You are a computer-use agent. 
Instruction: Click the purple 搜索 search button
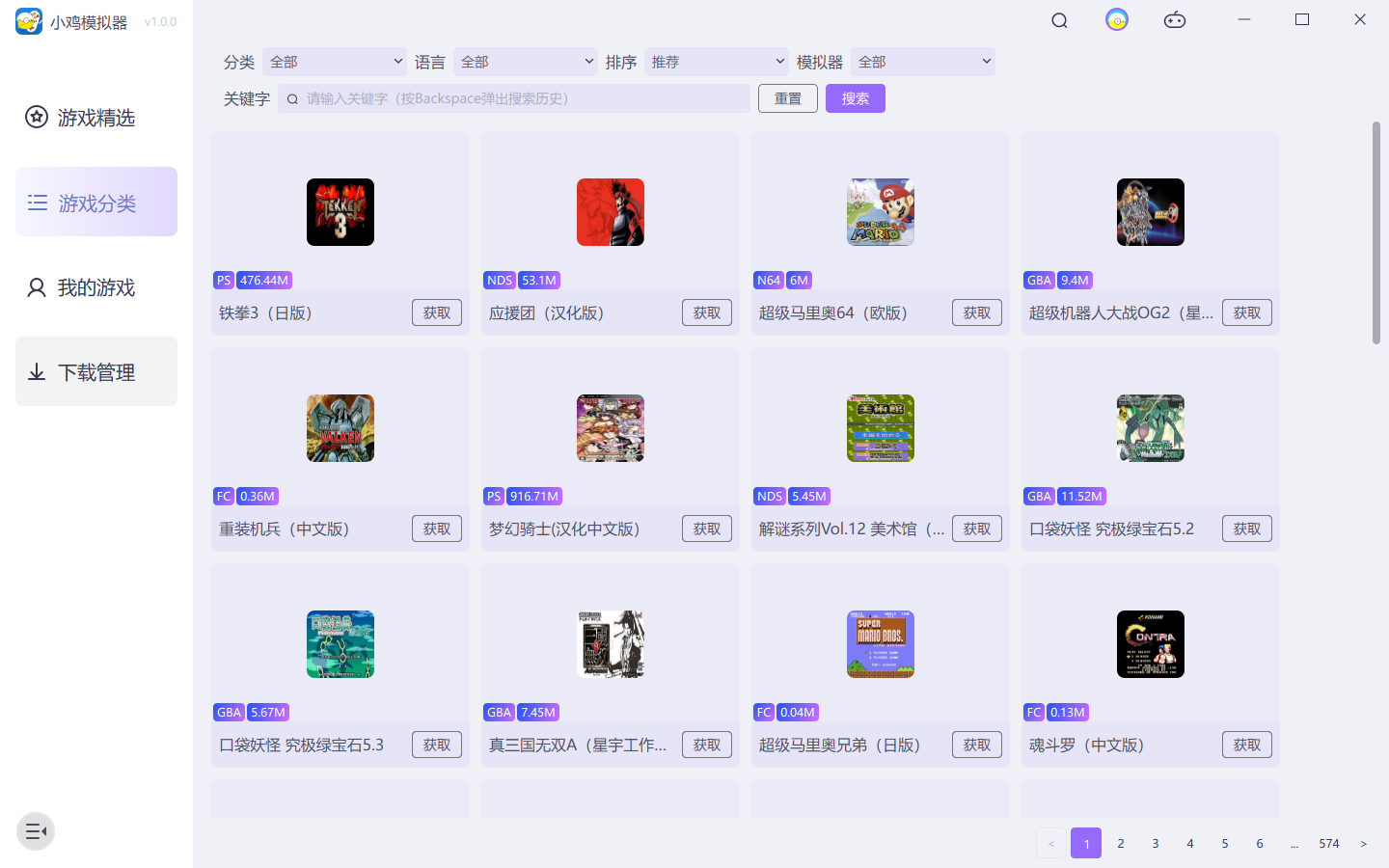point(856,98)
